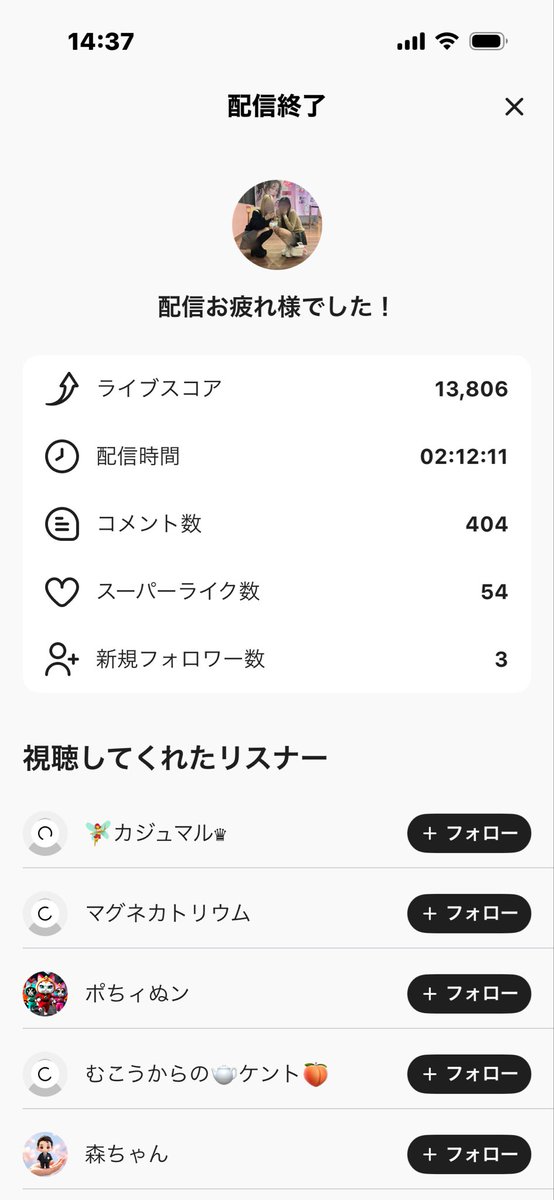This screenshot has height=1200, width=554.
Task: Open 森ちゃん's avatar picture
Action: point(45,1154)
